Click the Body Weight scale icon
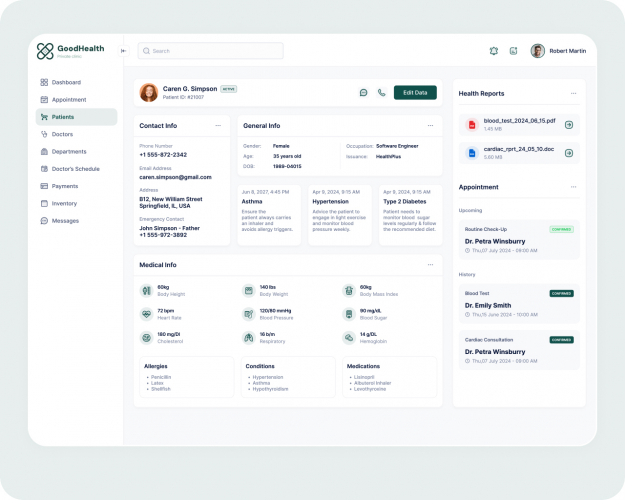 point(249,291)
